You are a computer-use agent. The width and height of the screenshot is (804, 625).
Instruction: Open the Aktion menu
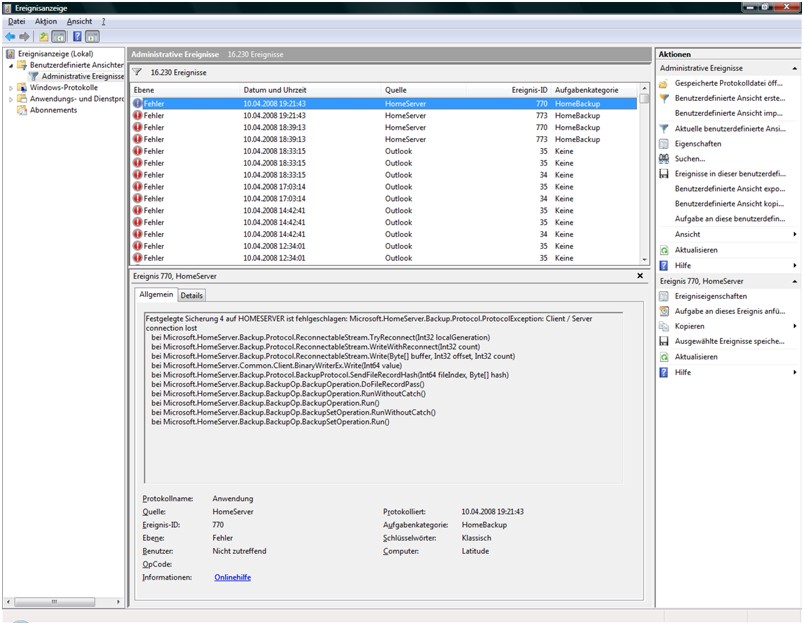click(x=46, y=21)
